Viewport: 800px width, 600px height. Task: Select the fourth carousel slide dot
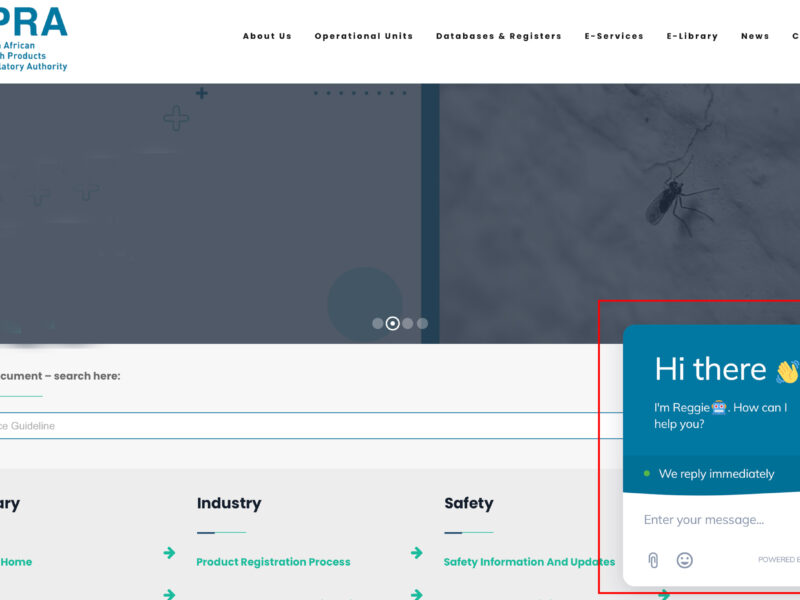[x=422, y=323]
